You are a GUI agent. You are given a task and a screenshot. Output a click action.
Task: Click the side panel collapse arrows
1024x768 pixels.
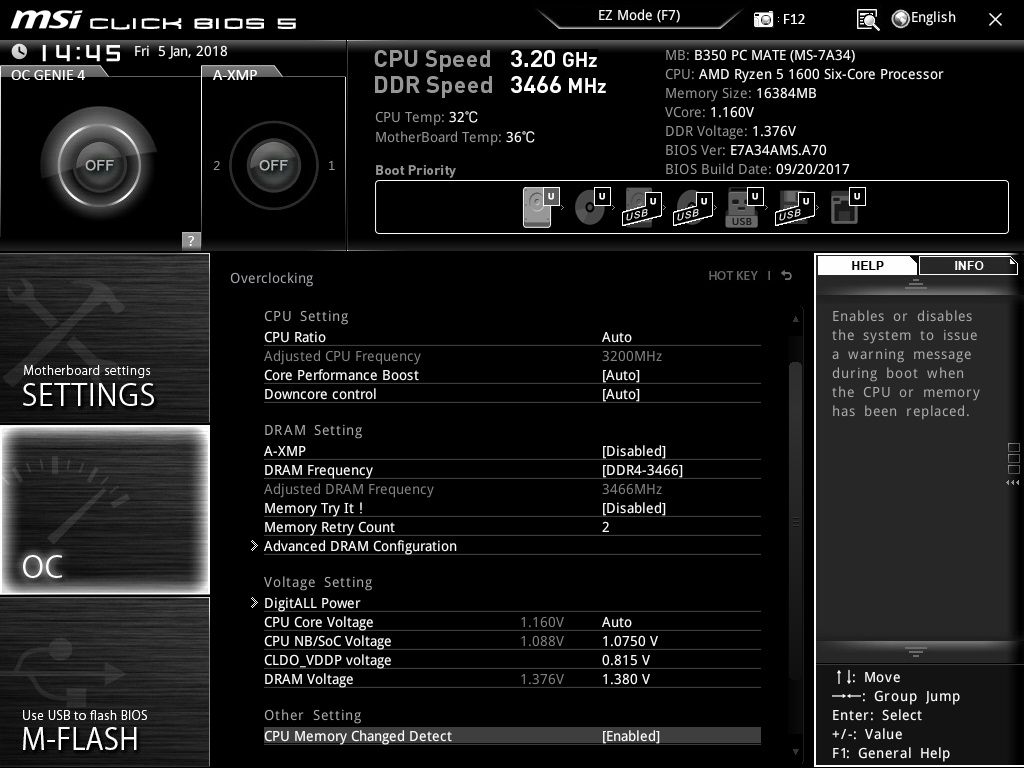tap(1013, 483)
